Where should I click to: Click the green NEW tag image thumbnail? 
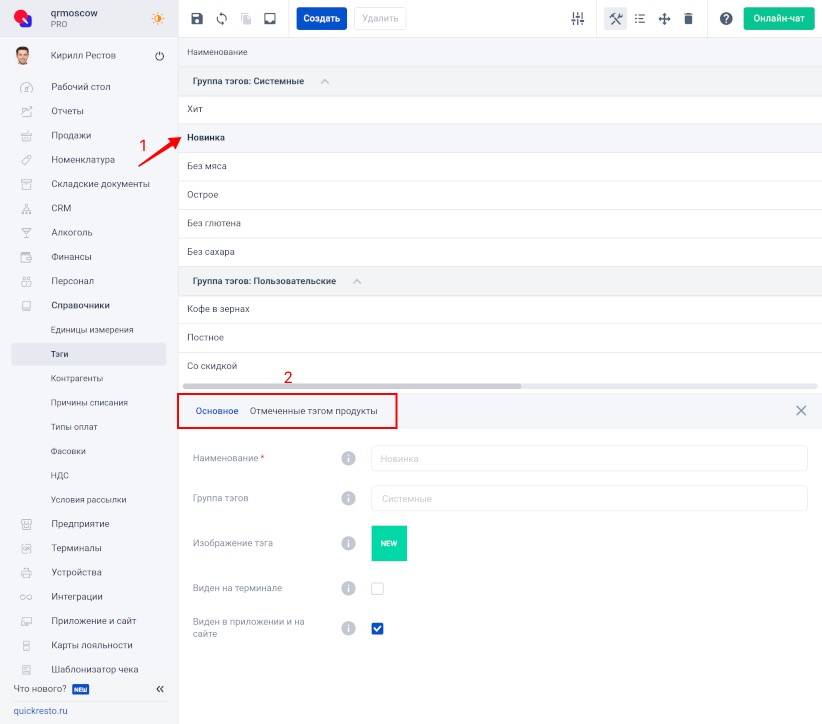tap(389, 543)
